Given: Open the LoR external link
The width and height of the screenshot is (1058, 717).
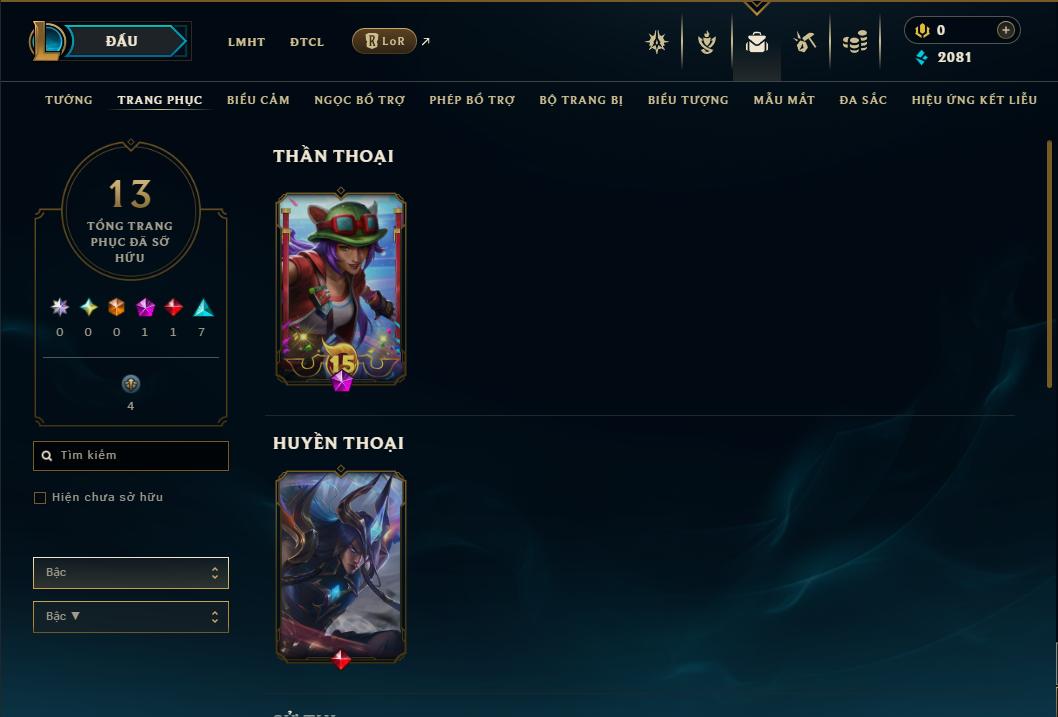Looking at the screenshot, I should tap(385, 41).
